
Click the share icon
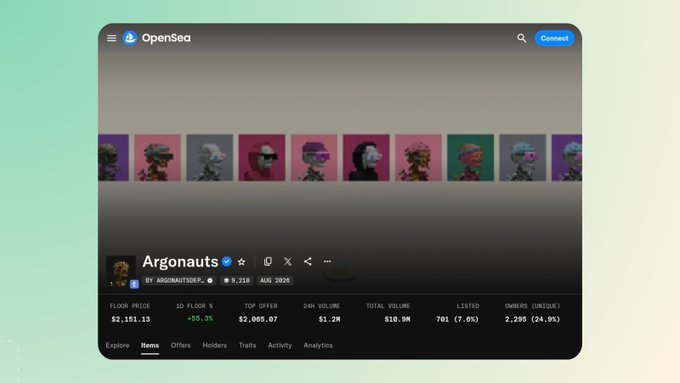pos(307,261)
